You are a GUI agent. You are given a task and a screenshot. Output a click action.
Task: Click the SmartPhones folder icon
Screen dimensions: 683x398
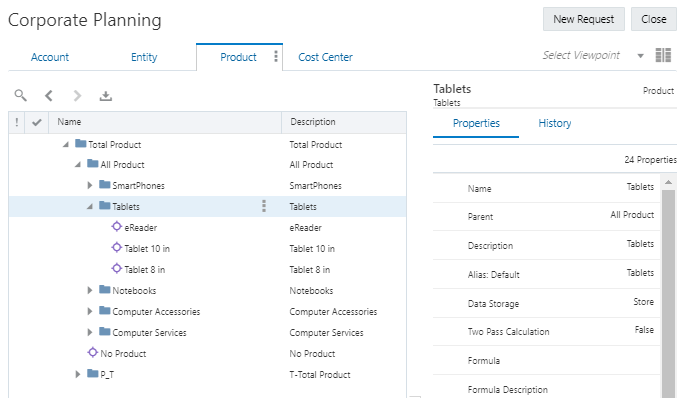tap(105, 184)
